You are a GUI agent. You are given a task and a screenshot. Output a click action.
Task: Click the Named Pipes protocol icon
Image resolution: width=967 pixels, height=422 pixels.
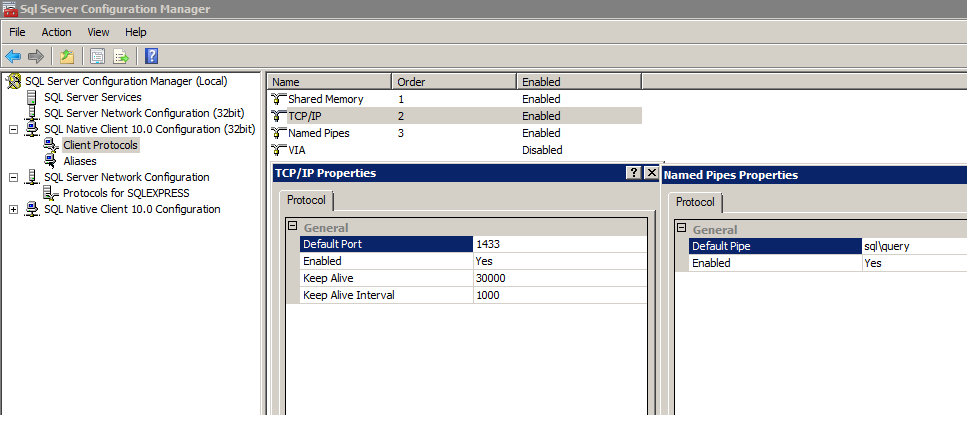point(279,133)
